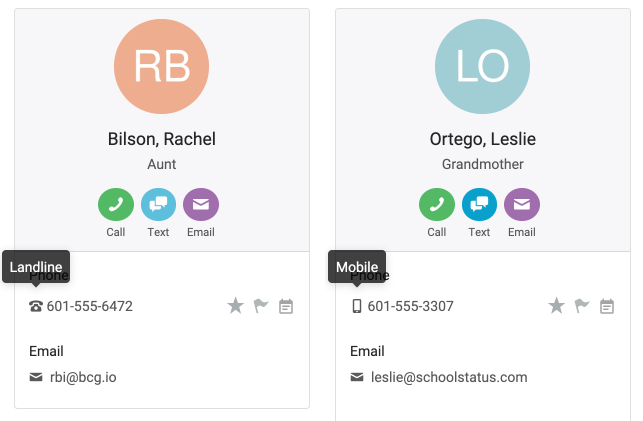This screenshot has width=643, height=421.
Task: Call Rachel Bilson using the green phone icon
Action: click(116, 204)
